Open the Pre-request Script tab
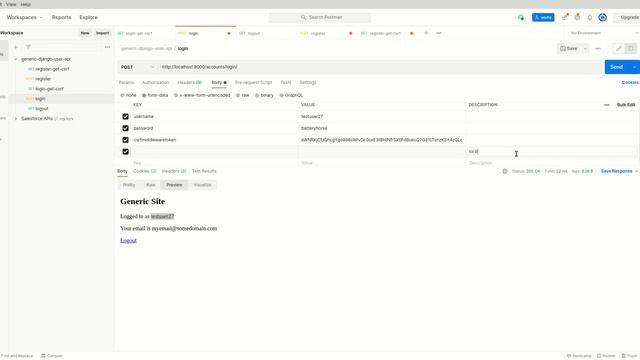Viewport: 640px width, 360px height. 253,82
